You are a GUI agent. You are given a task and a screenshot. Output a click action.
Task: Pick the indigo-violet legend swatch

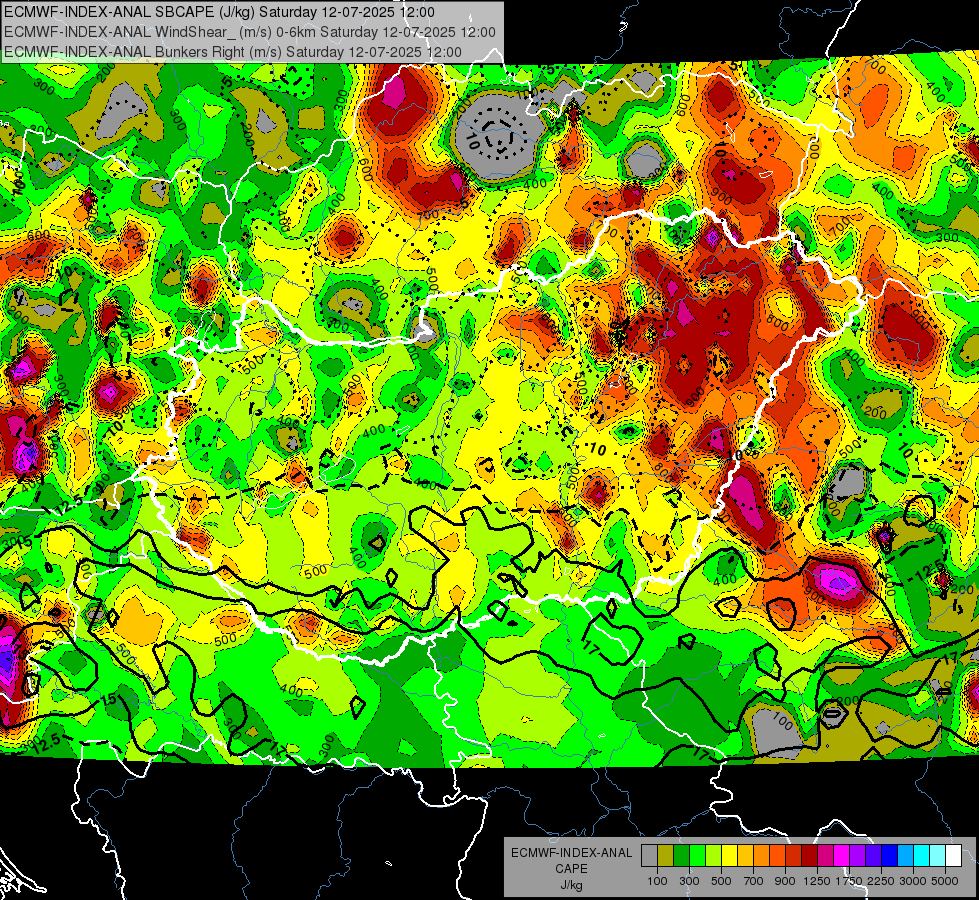point(873,856)
